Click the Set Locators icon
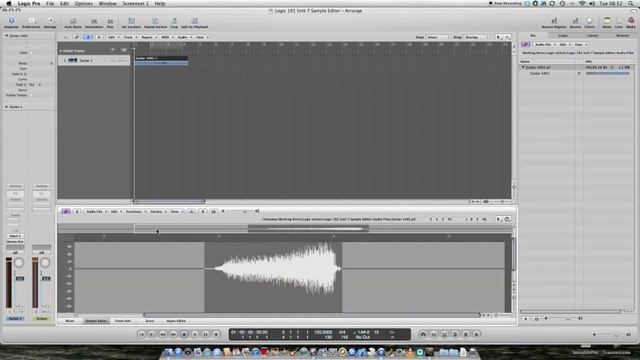Screen dimensions: 640x360 pos(131,23)
